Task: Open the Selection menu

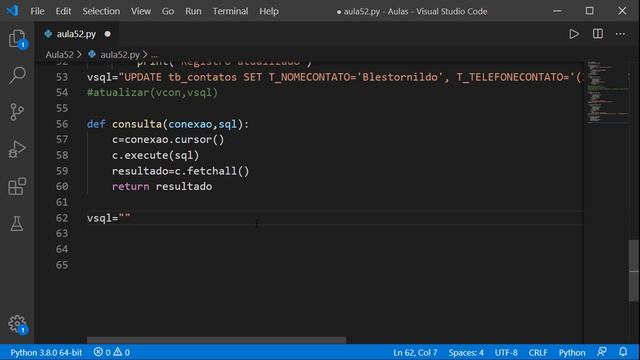Action: [101, 11]
